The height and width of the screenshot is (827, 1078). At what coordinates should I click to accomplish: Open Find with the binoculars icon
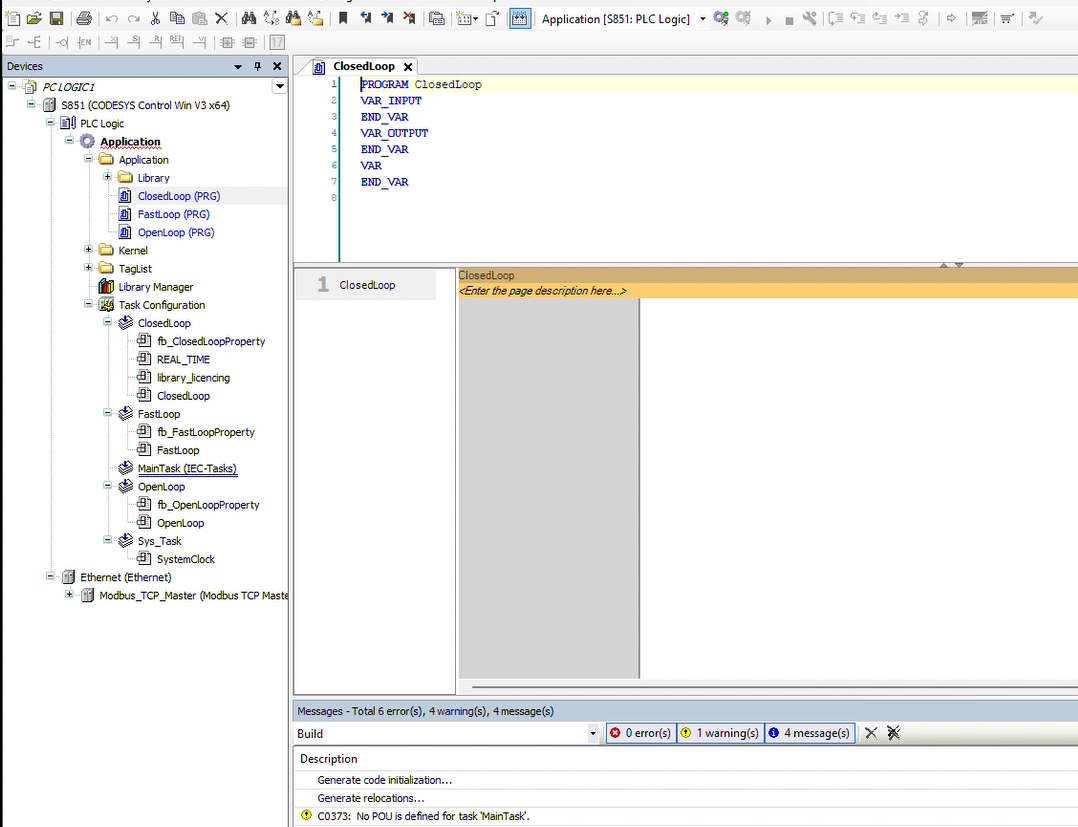coord(249,19)
